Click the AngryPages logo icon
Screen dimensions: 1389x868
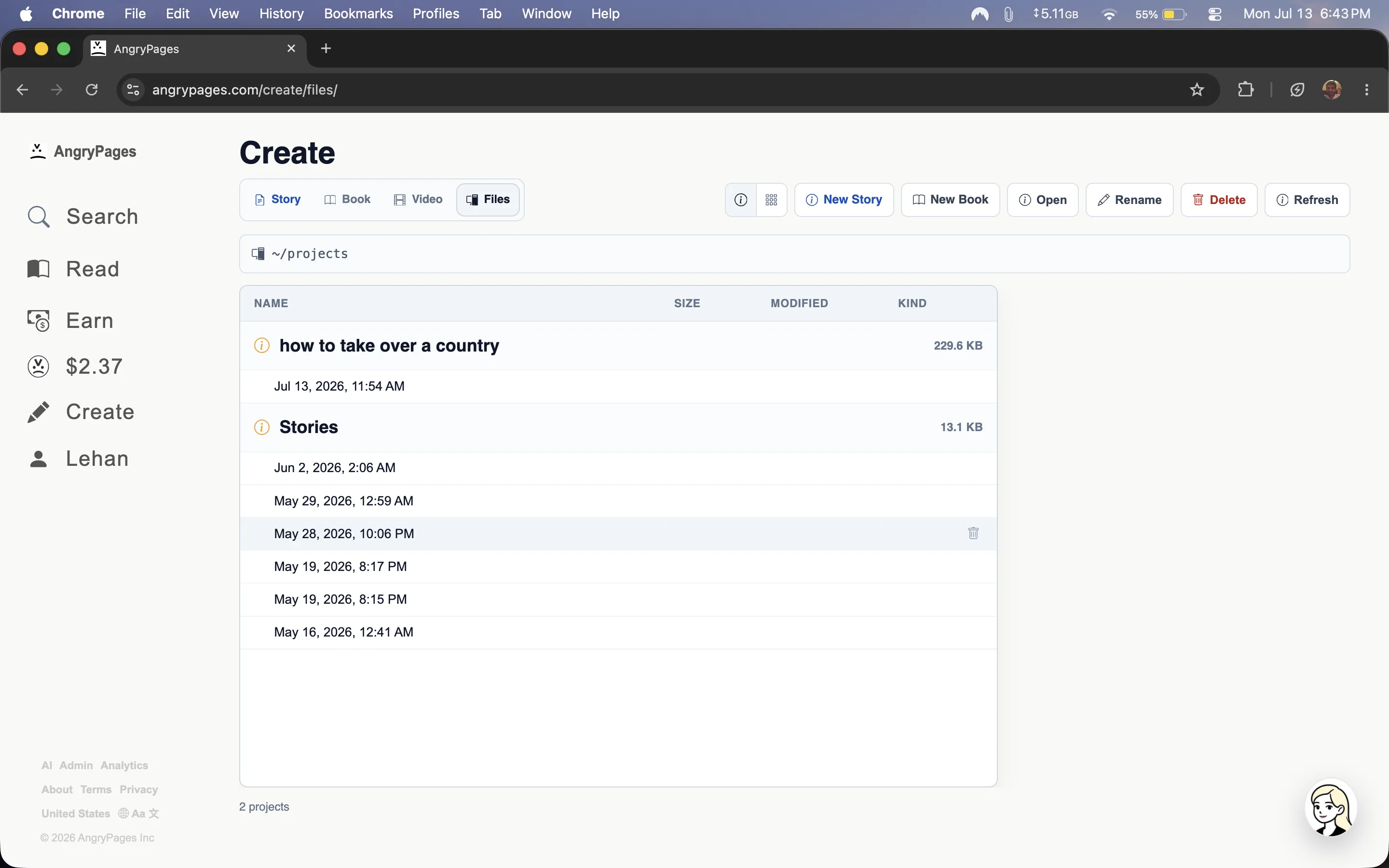coord(37,151)
